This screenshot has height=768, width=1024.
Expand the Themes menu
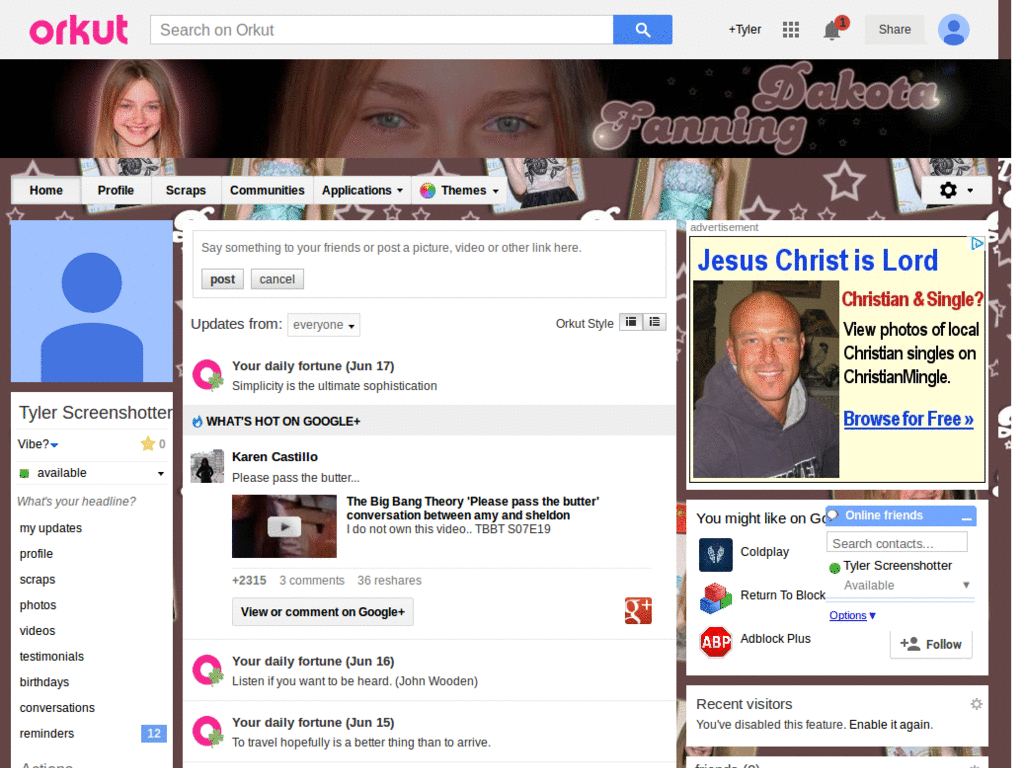[x=460, y=191]
